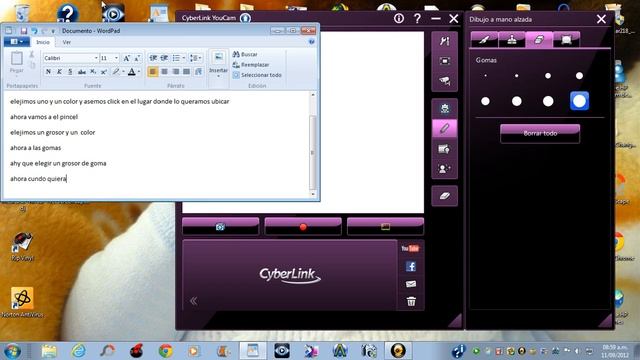The image size is (640, 360).
Task: Take a snapshot with camera button
Action: 220,227
